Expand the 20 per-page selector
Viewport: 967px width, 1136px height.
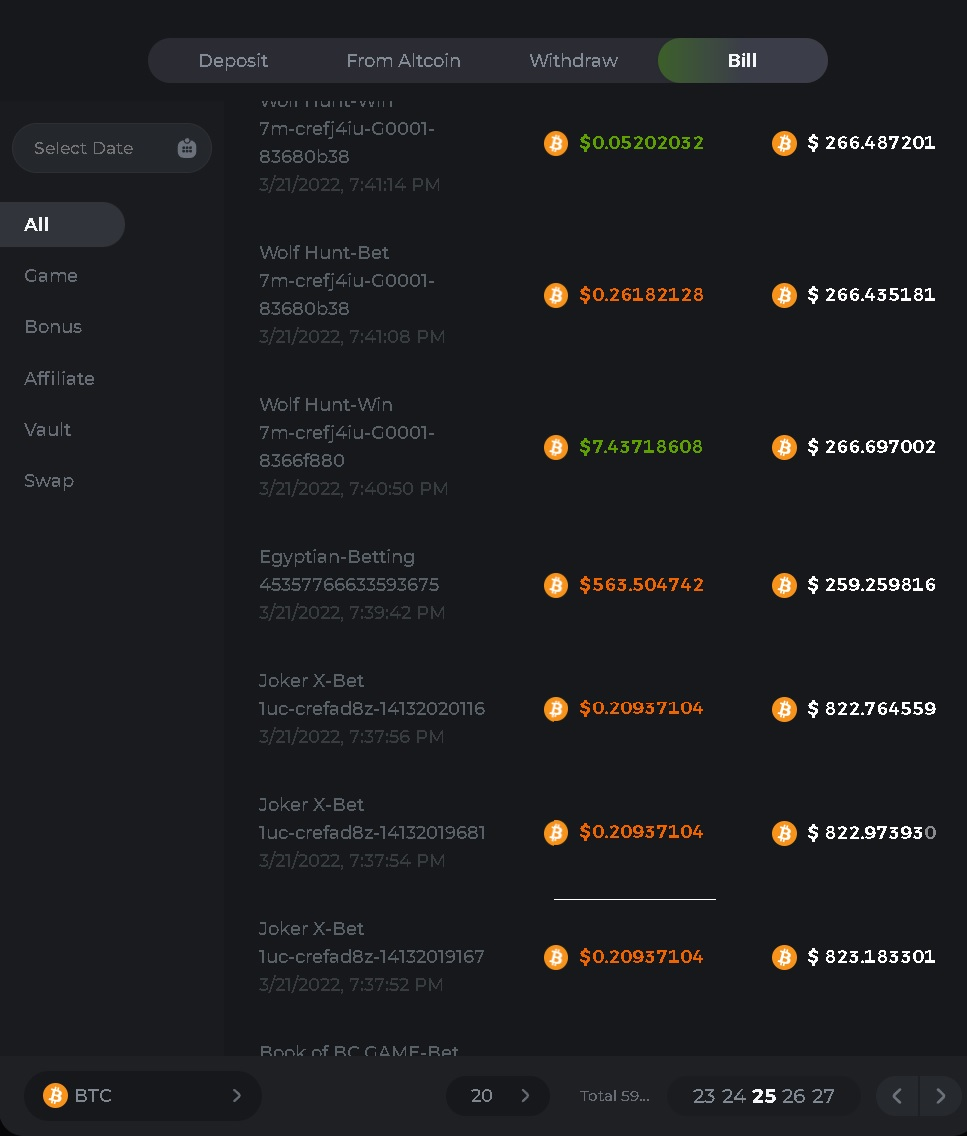point(498,1096)
